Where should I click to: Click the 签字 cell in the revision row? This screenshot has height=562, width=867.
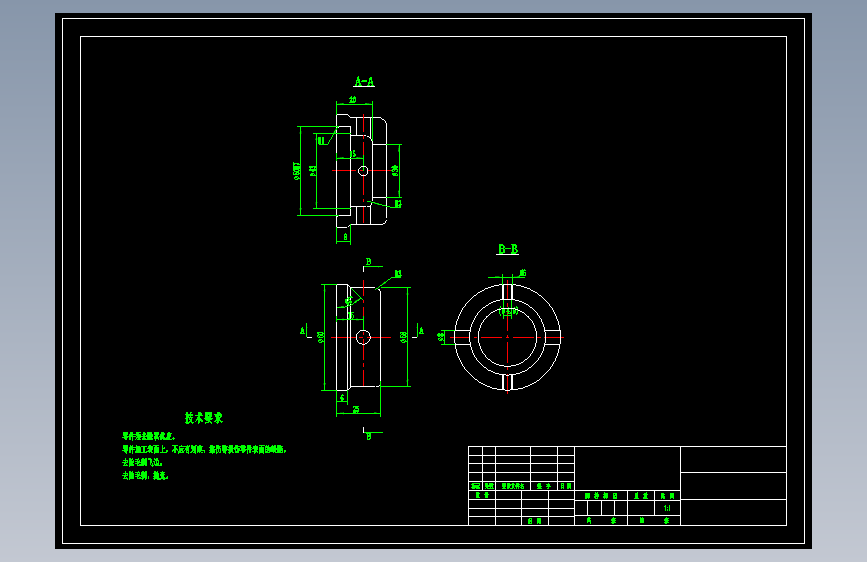point(544,486)
